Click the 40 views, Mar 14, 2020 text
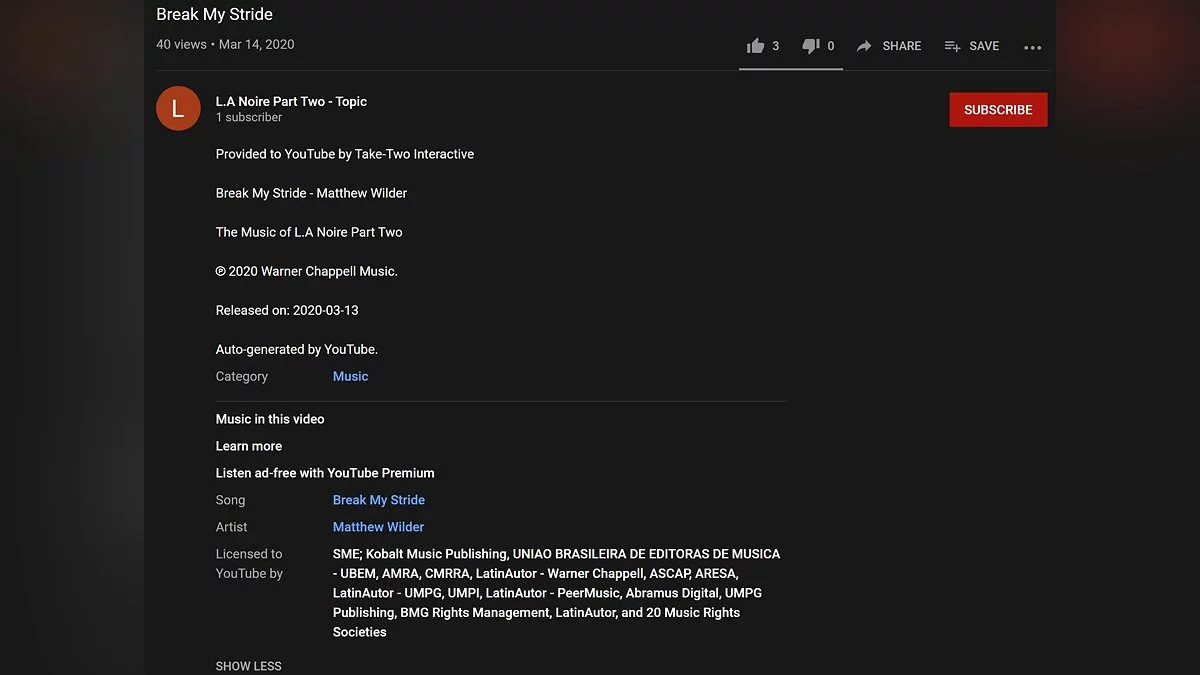The width and height of the screenshot is (1200, 675). pyautogui.click(x=225, y=44)
